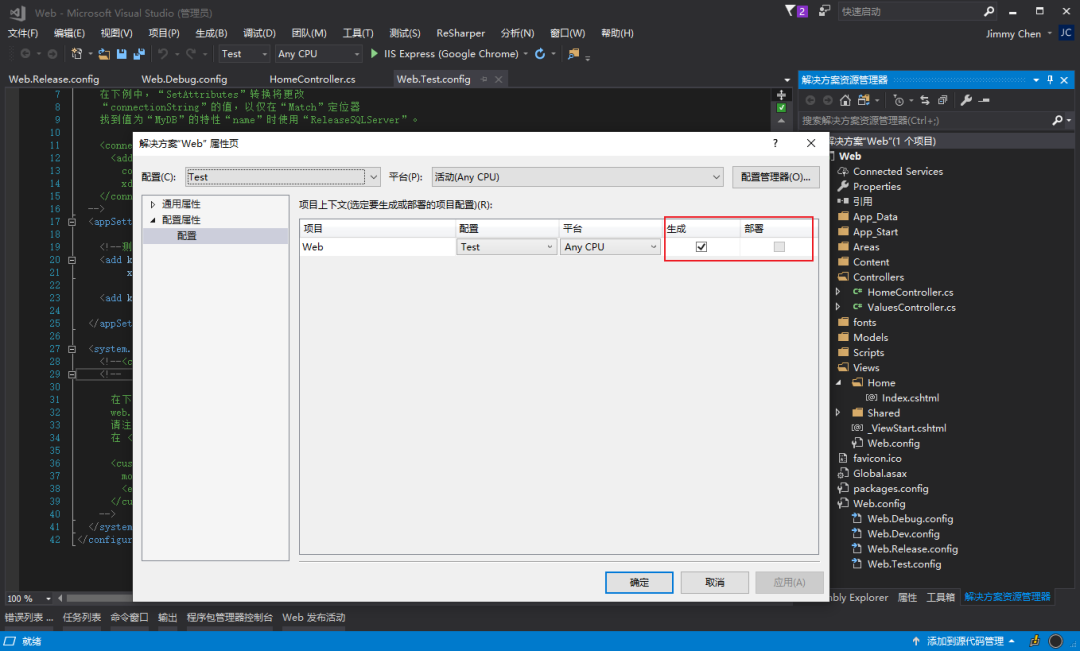Viewport: 1080px width, 651px height.
Task: Switch to Web.Release.config tab
Action: [54, 79]
